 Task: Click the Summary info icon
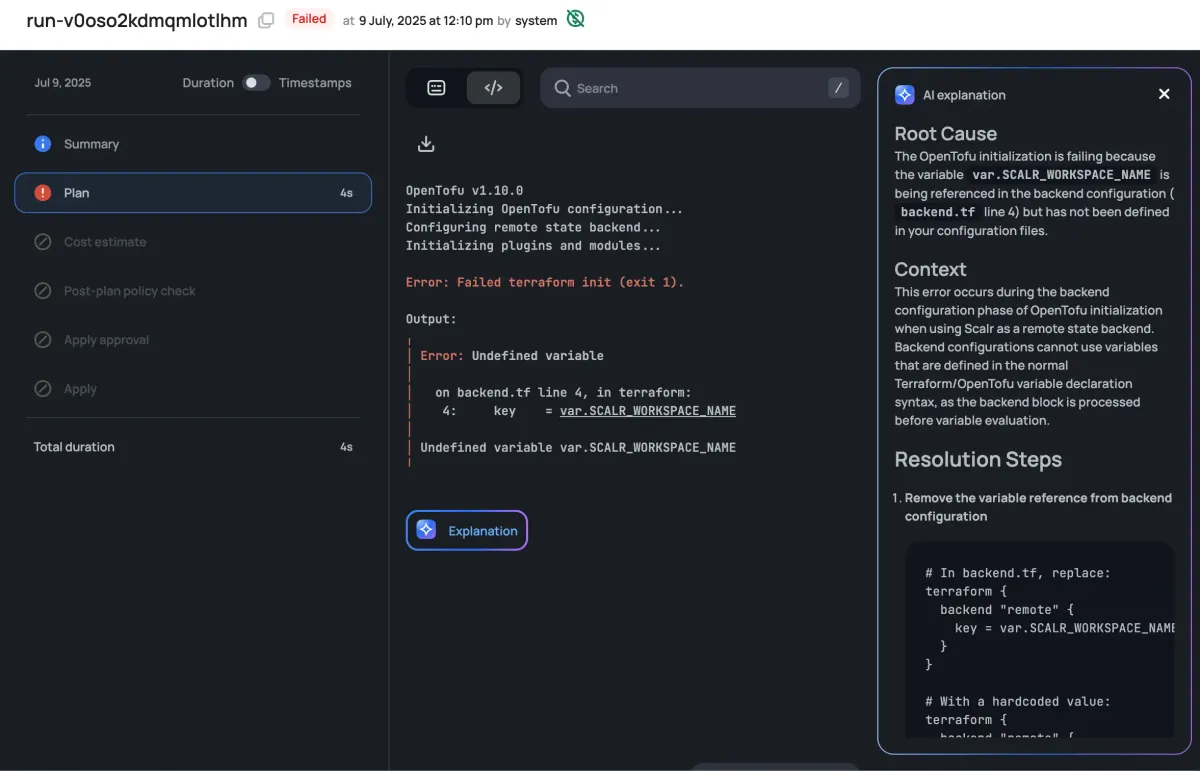point(43,144)
